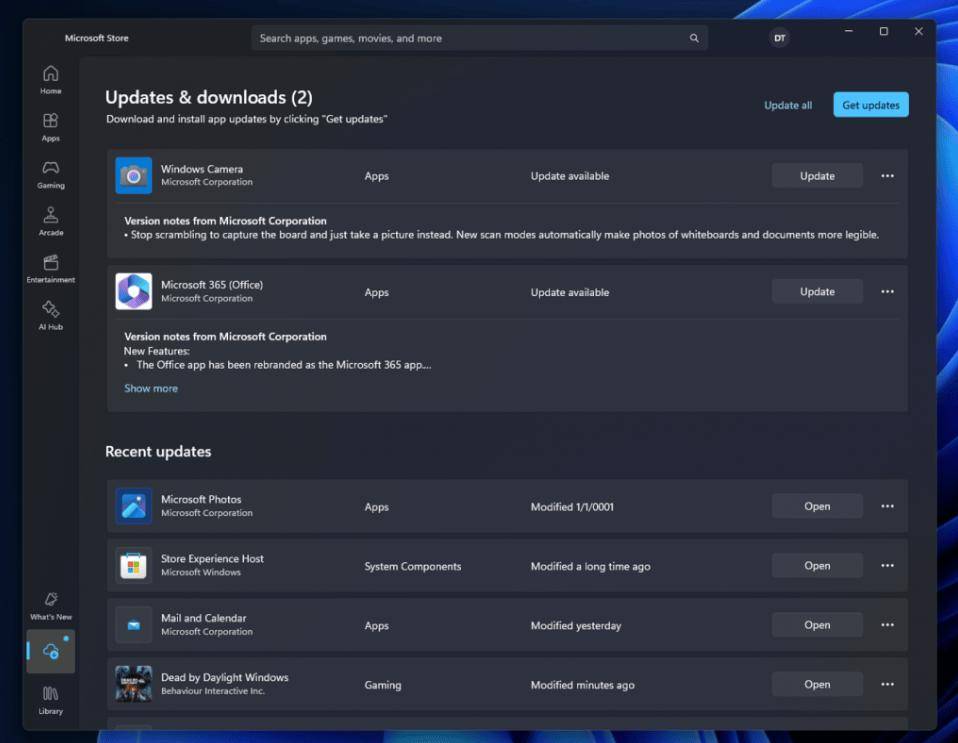Screen dimensions: 958x743
Task: Click 'System Components' category text
Action: point(412,566)
